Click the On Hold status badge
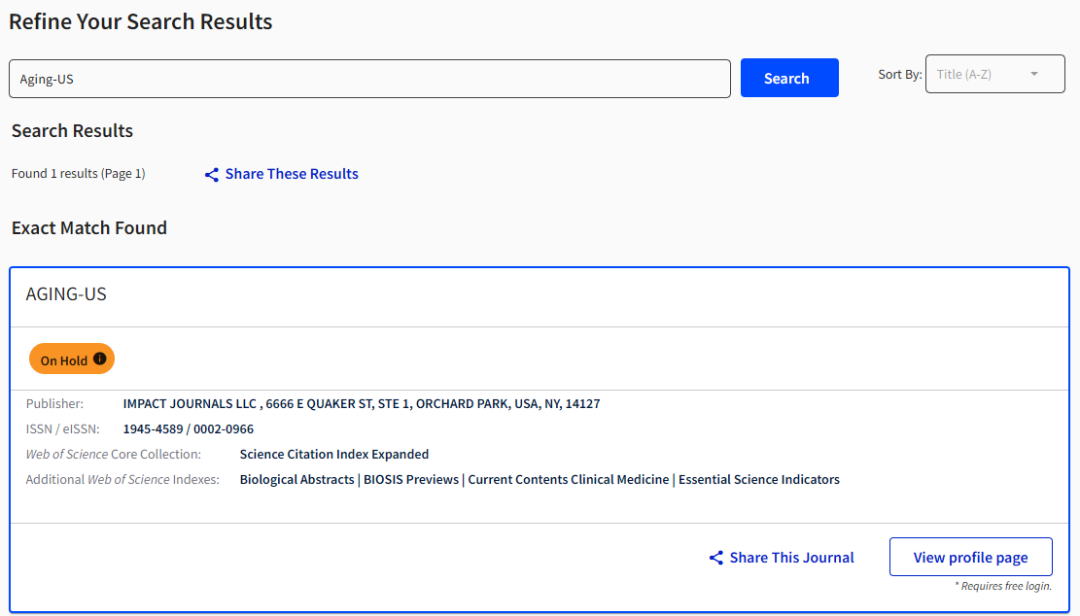 (x=72, y=359)
